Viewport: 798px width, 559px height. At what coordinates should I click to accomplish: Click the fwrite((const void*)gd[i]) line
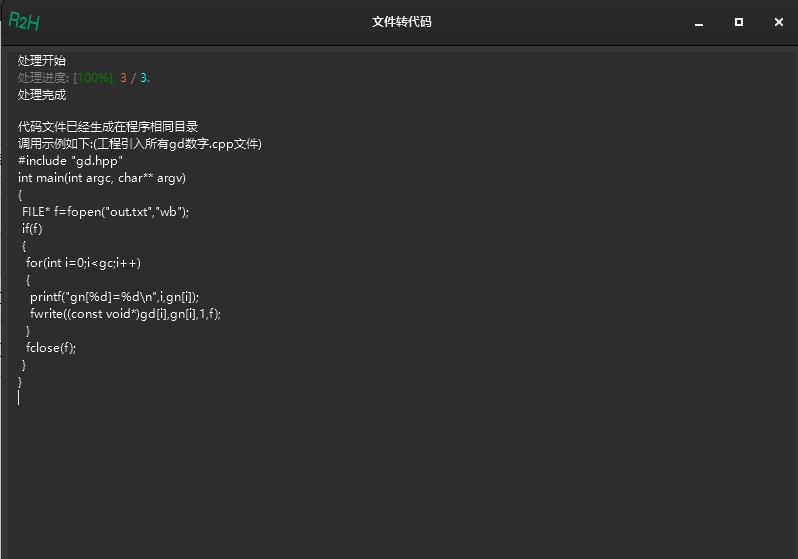[x=125, y=314]
